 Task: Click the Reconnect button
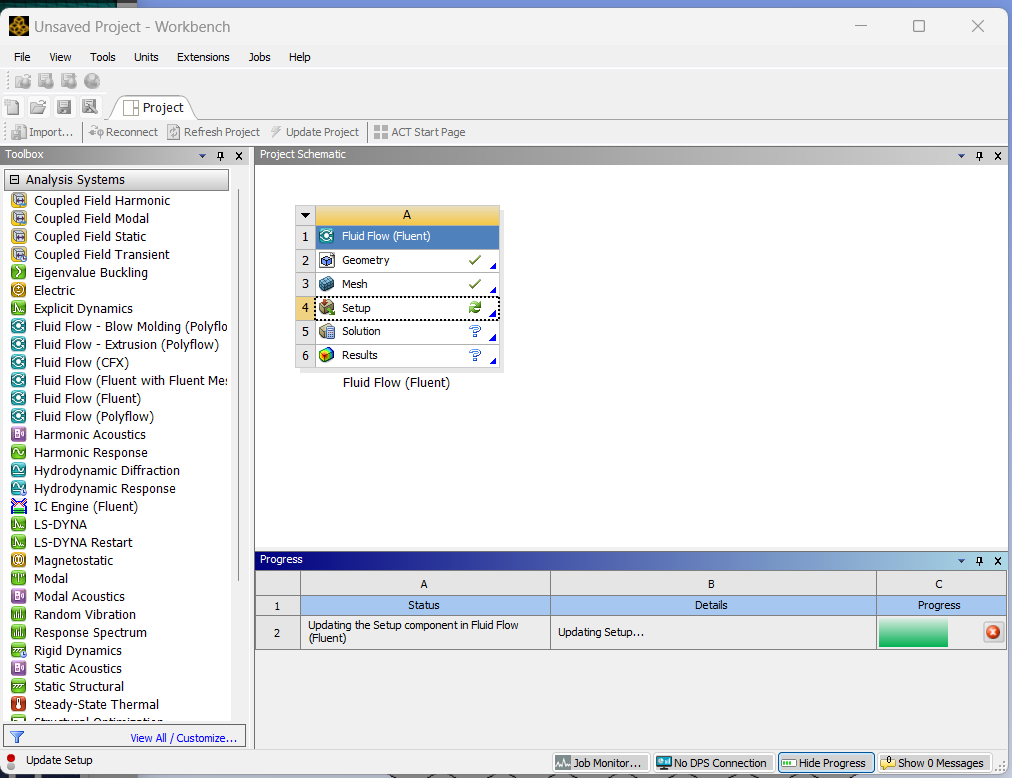point(123,132)
